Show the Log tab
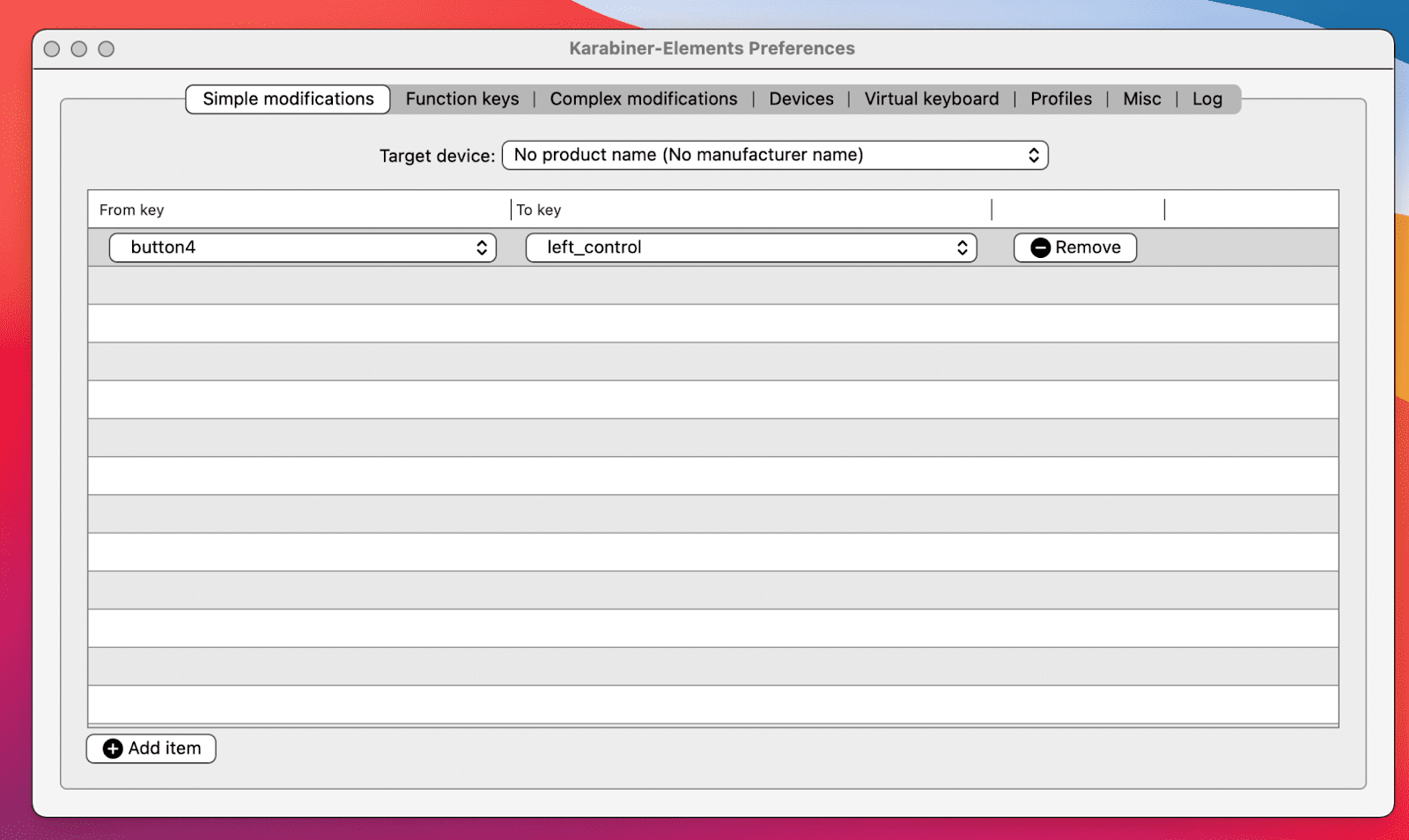Screen dimensions: 1409x840 point(1207,99)
